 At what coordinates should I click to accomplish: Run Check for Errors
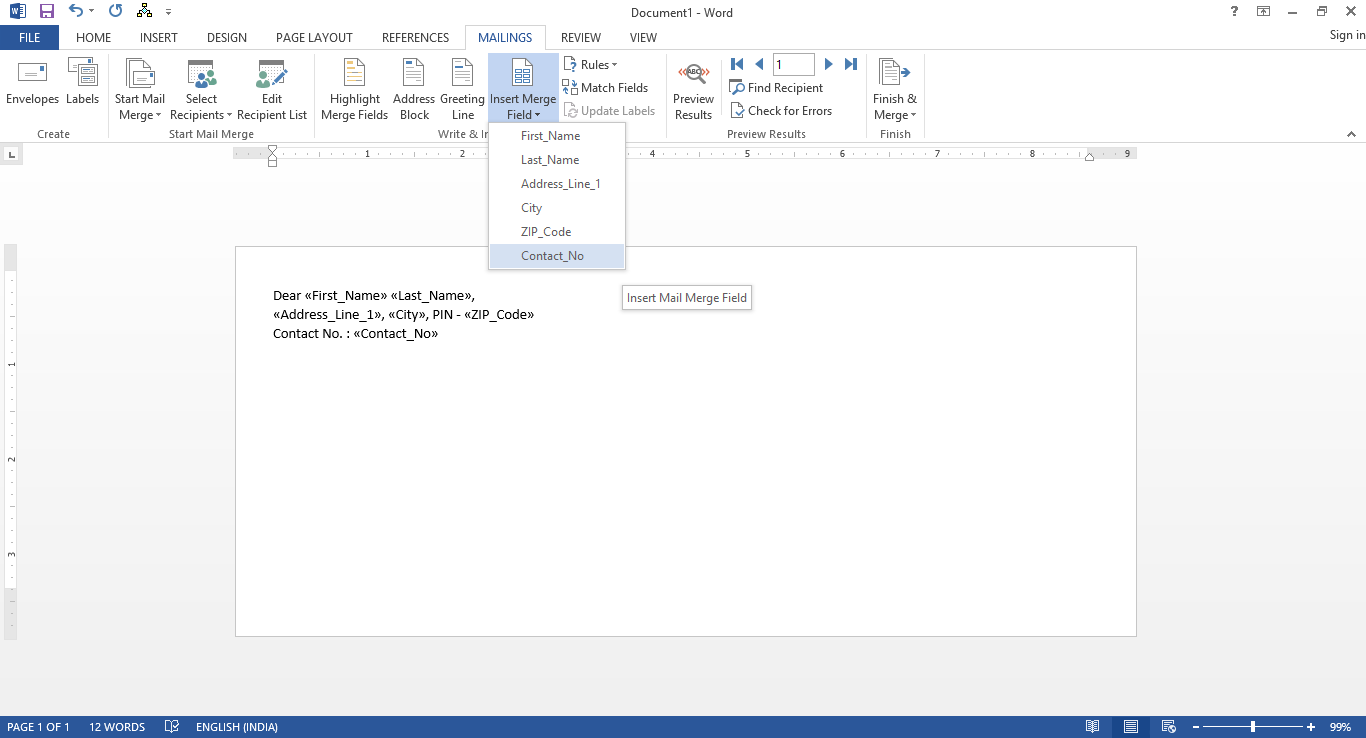(782, 110)
